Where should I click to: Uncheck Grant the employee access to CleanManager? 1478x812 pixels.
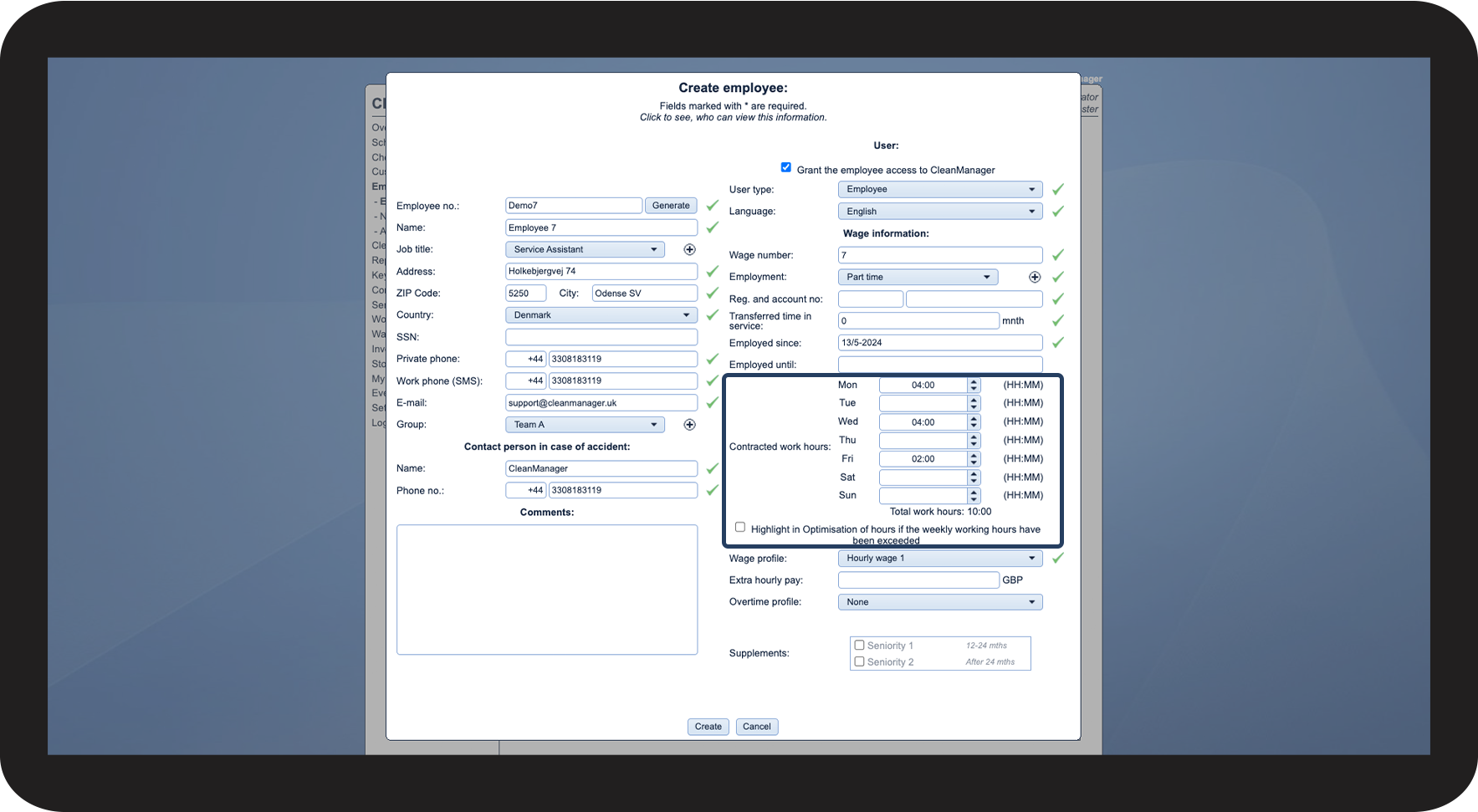click(785, 167)
